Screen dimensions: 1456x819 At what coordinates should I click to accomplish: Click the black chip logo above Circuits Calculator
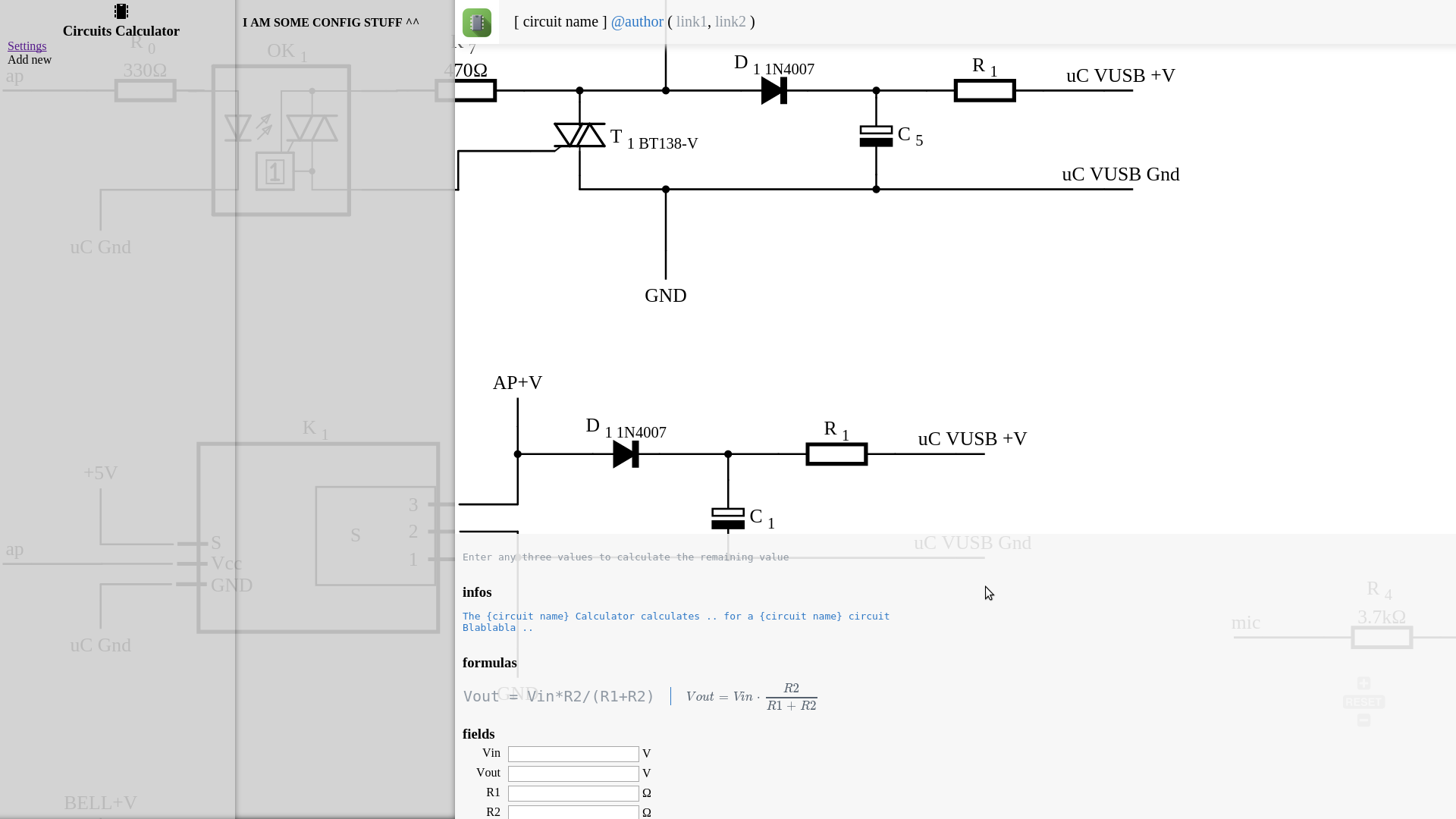tap(121, 11)
